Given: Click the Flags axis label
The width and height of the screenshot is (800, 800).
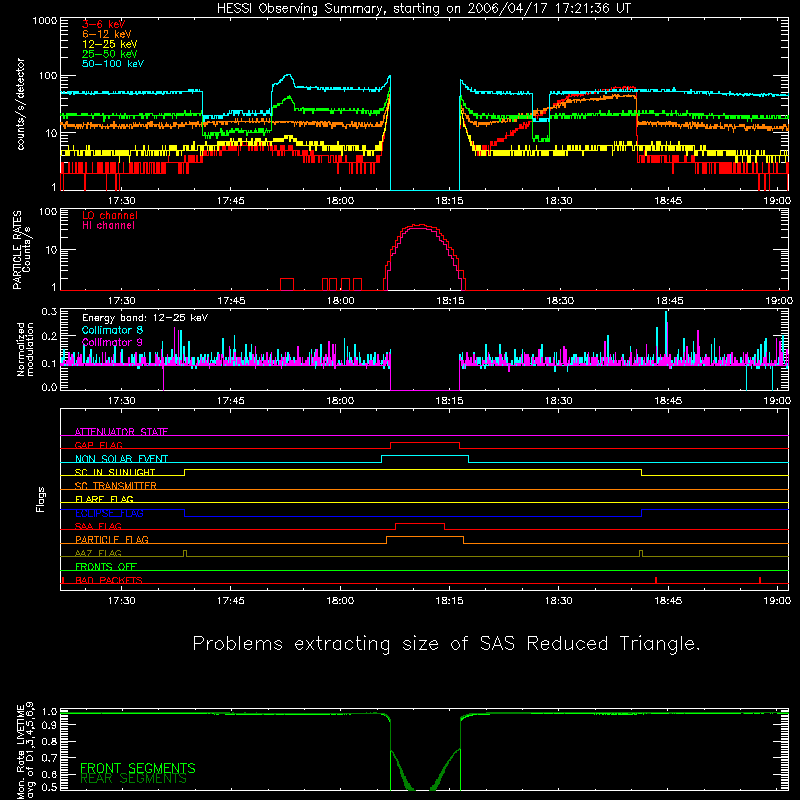Looking at the screenshot, I should tap(40, 499).
